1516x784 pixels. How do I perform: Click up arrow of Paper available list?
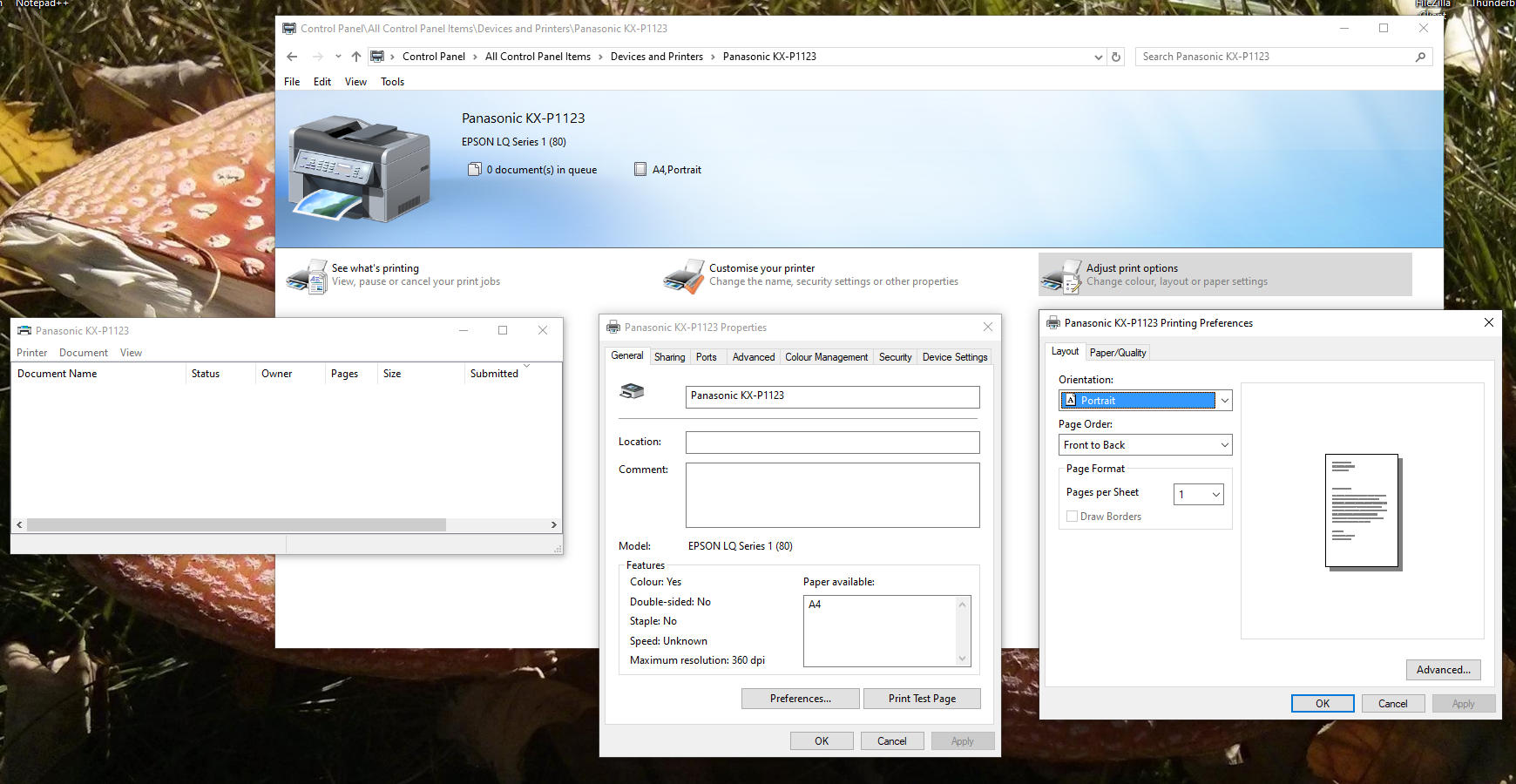point(963,605)
